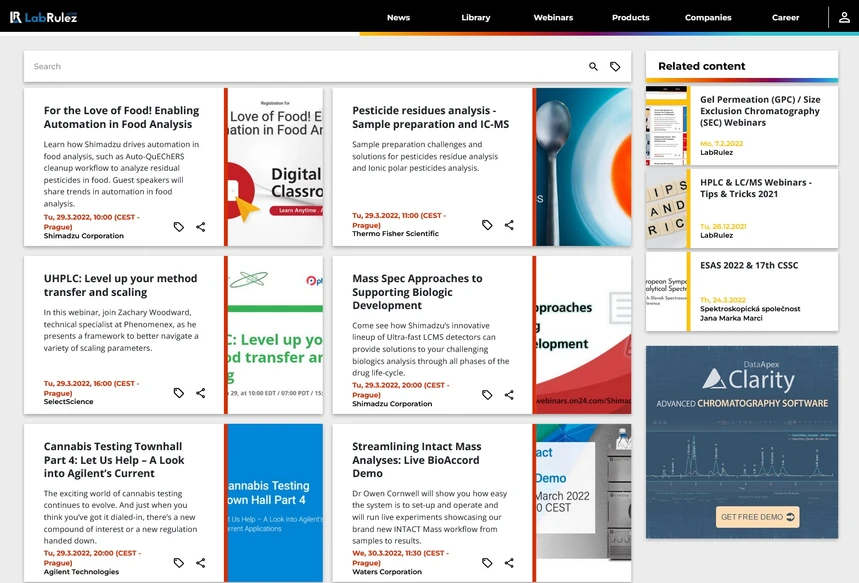Image resolution: width=859 pixels, height=583 pixels.
Task: Click scrabble-tiles thumbnail of HPLC Tips item
Action: [666, 208]
